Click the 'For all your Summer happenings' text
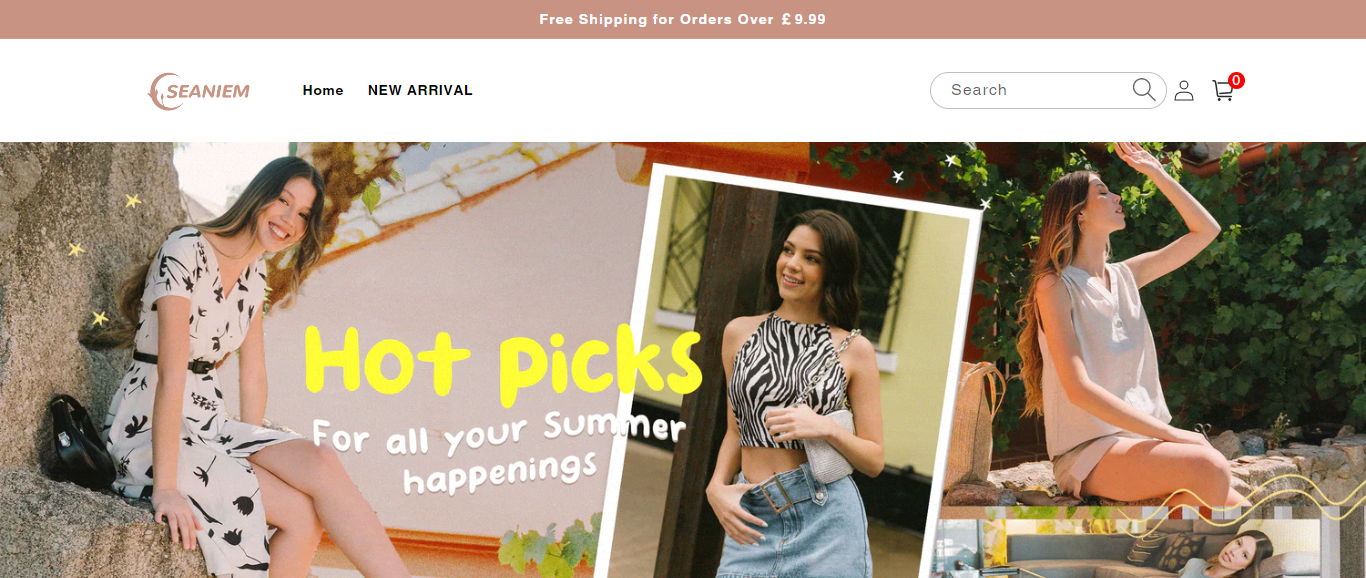The image size is (1366, 578). point(499,453)
